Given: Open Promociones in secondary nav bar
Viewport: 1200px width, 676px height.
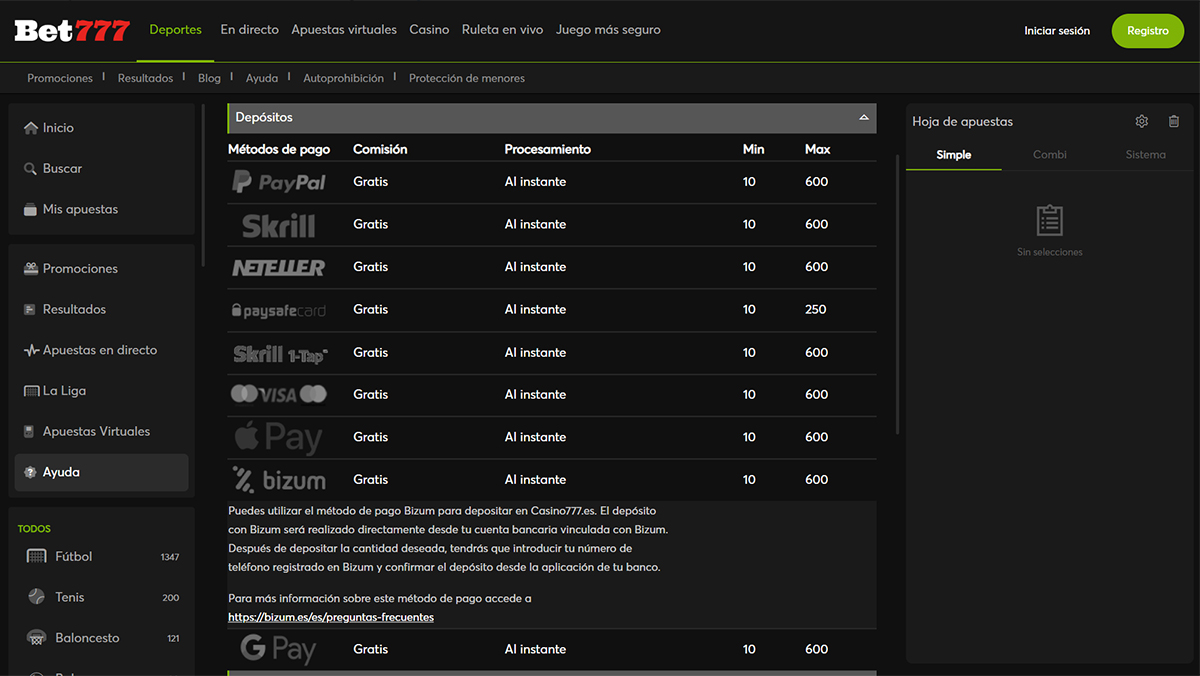Looking at the screenshot, I should coord(60,78).
